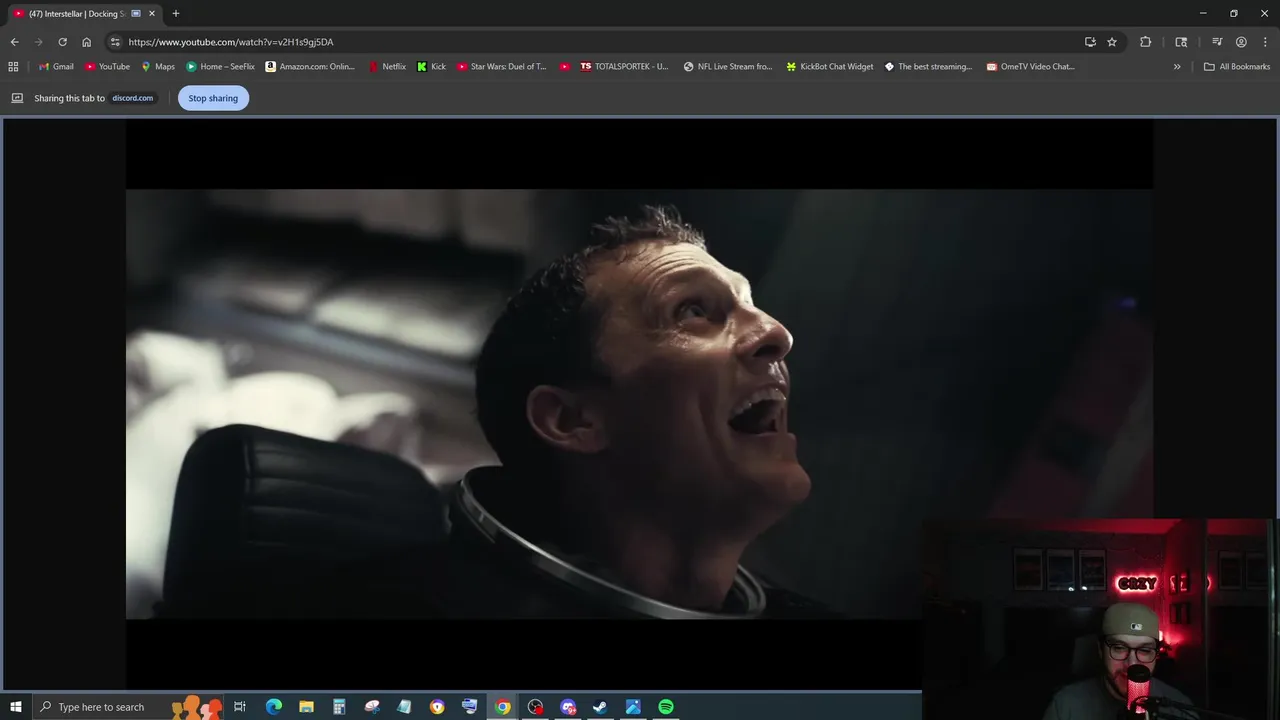Open Chrome's three-dot menu
Viewport: 1280px width, 720px height.
[x=1265, y=42]
